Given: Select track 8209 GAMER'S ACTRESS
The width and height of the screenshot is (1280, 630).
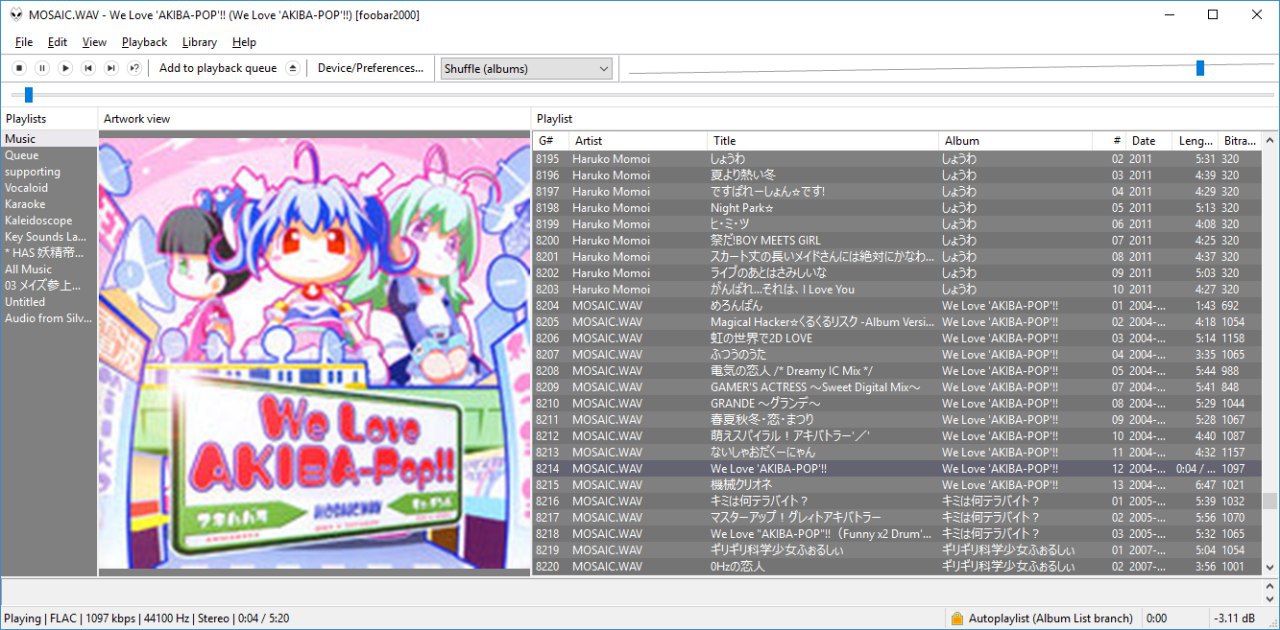Looking at the screenshot, I should click(x=897, y=387).
